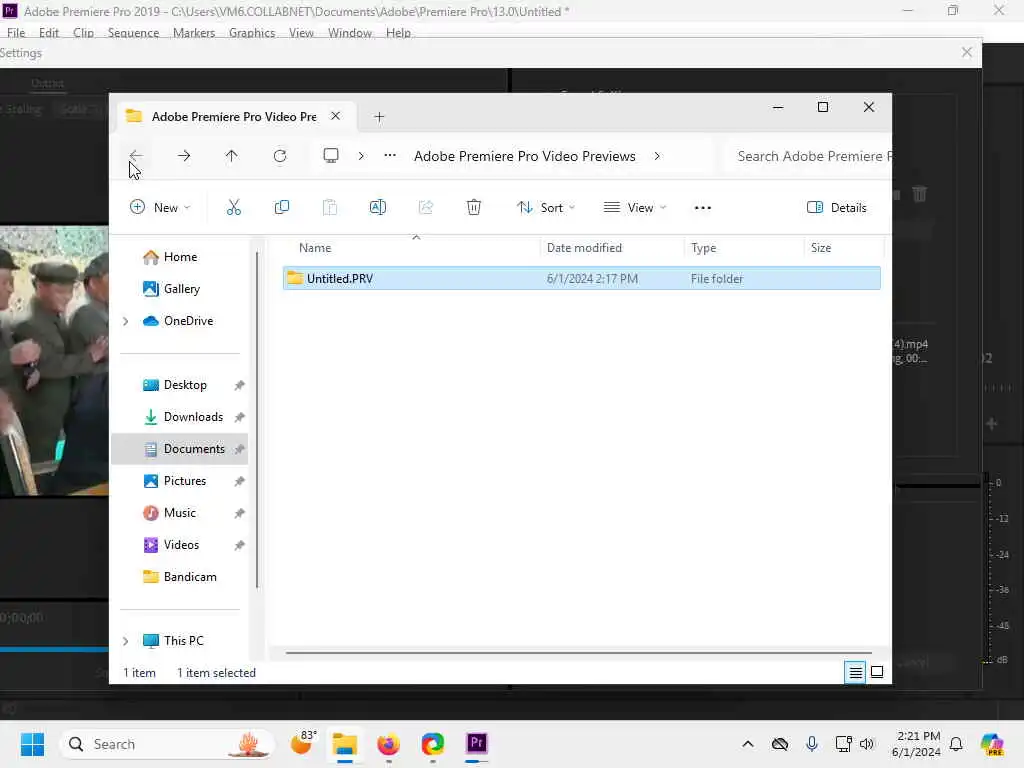Expand the This PC tree node
Image resolution: width=1024 pixels, height=768 pixels.
click(x=125, y=641)
